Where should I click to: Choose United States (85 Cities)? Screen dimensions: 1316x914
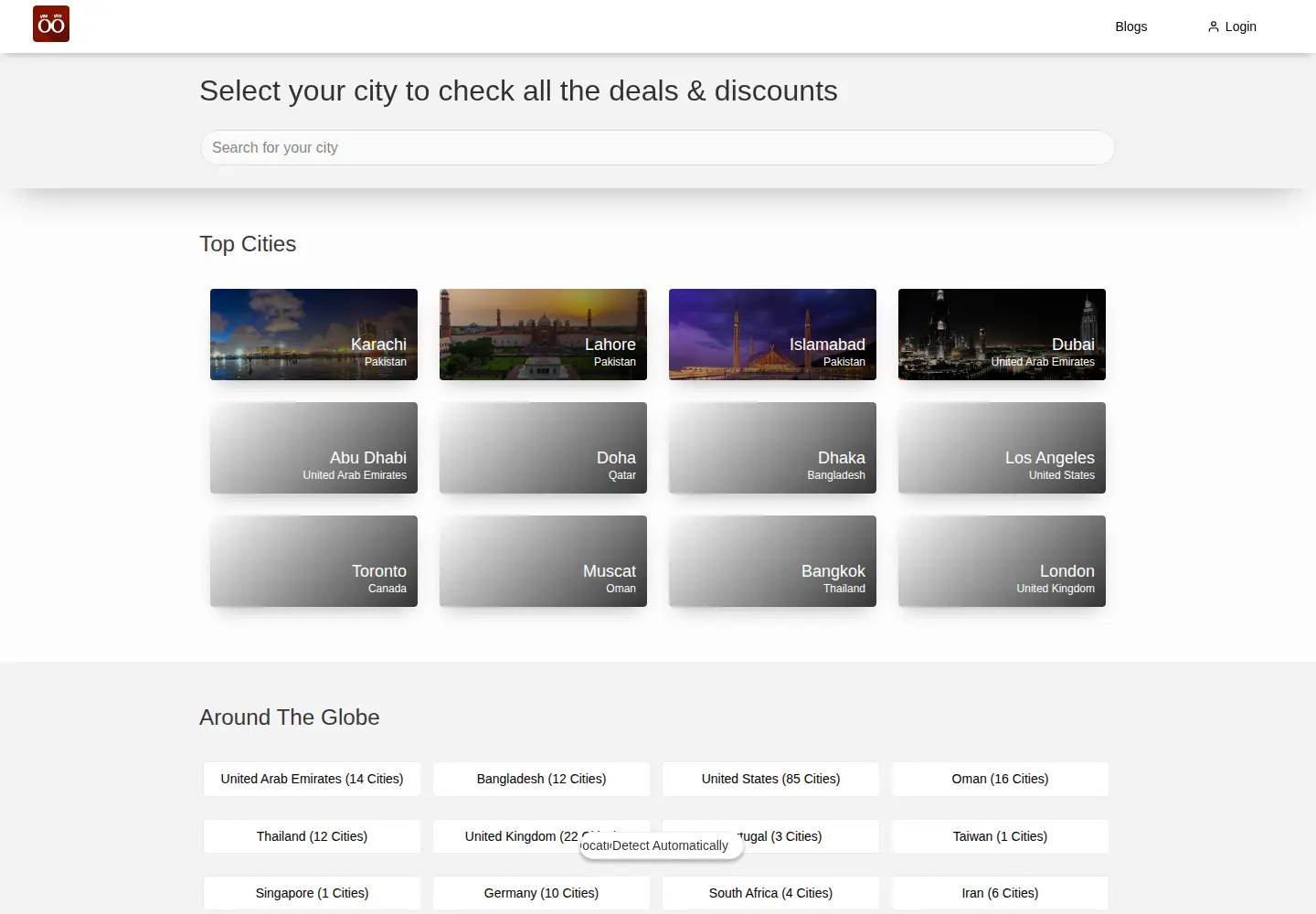pyautogui.click(x=770, y=779)
